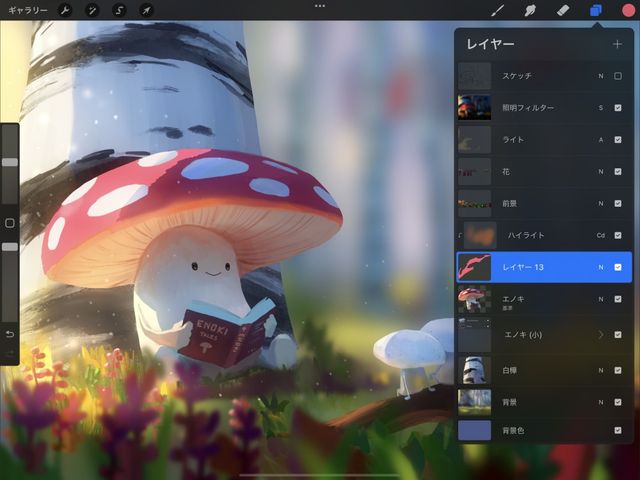Open the Actions wrench menu

[x=65, y=10]
